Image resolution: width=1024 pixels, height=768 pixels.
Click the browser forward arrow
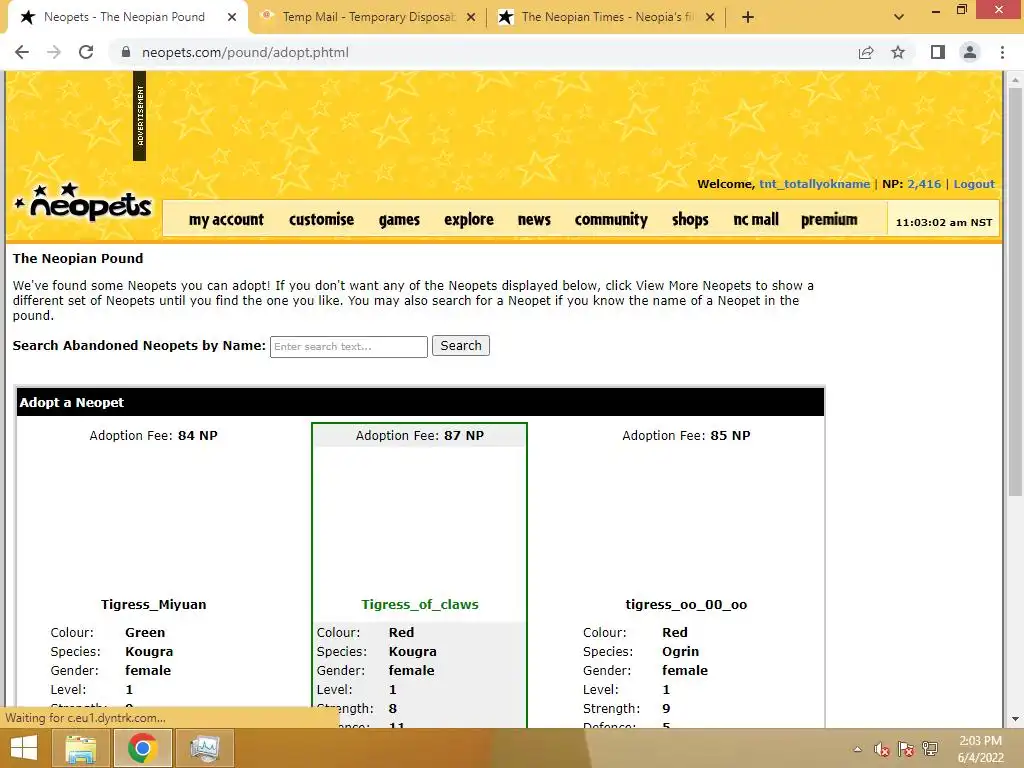[54, 52]
